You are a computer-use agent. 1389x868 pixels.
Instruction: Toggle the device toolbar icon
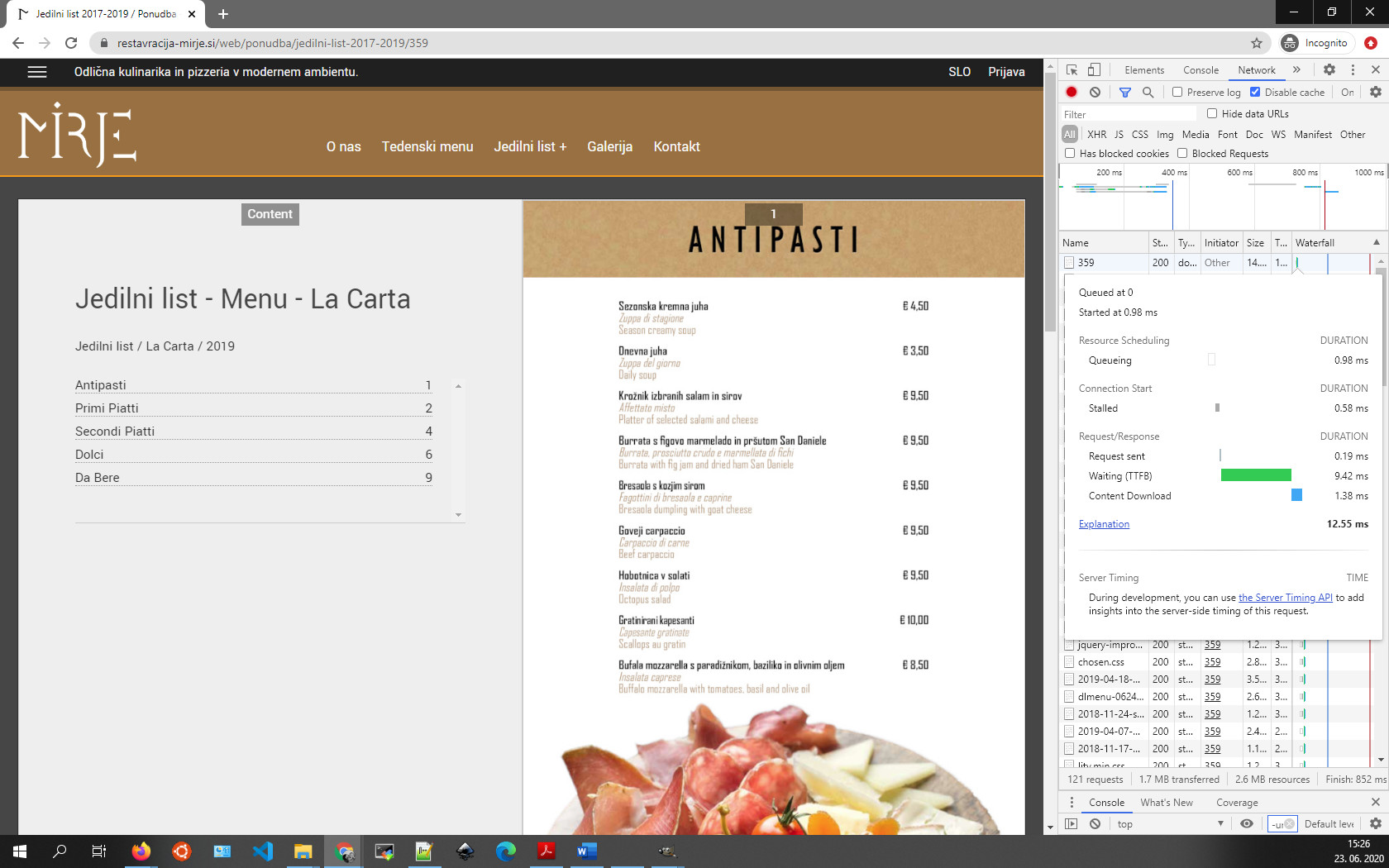pos(1094,70)
